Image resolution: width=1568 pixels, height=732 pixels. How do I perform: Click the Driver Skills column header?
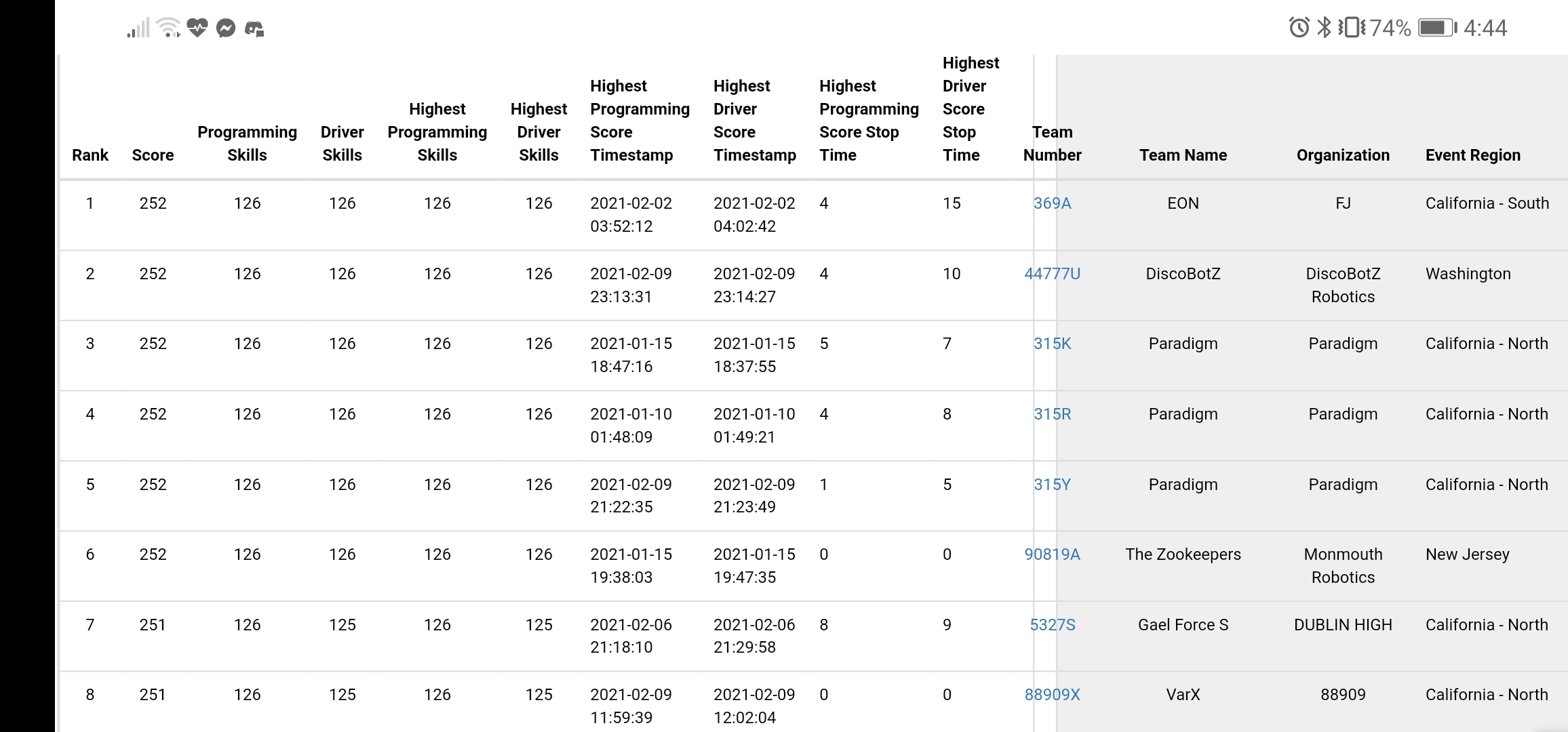click(342, 144)
